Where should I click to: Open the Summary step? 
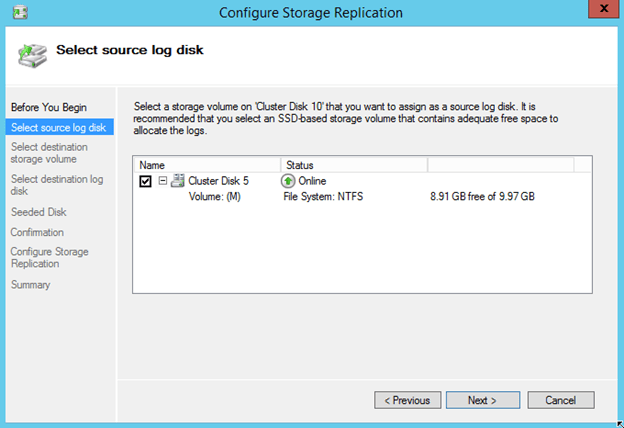[30, 284]
